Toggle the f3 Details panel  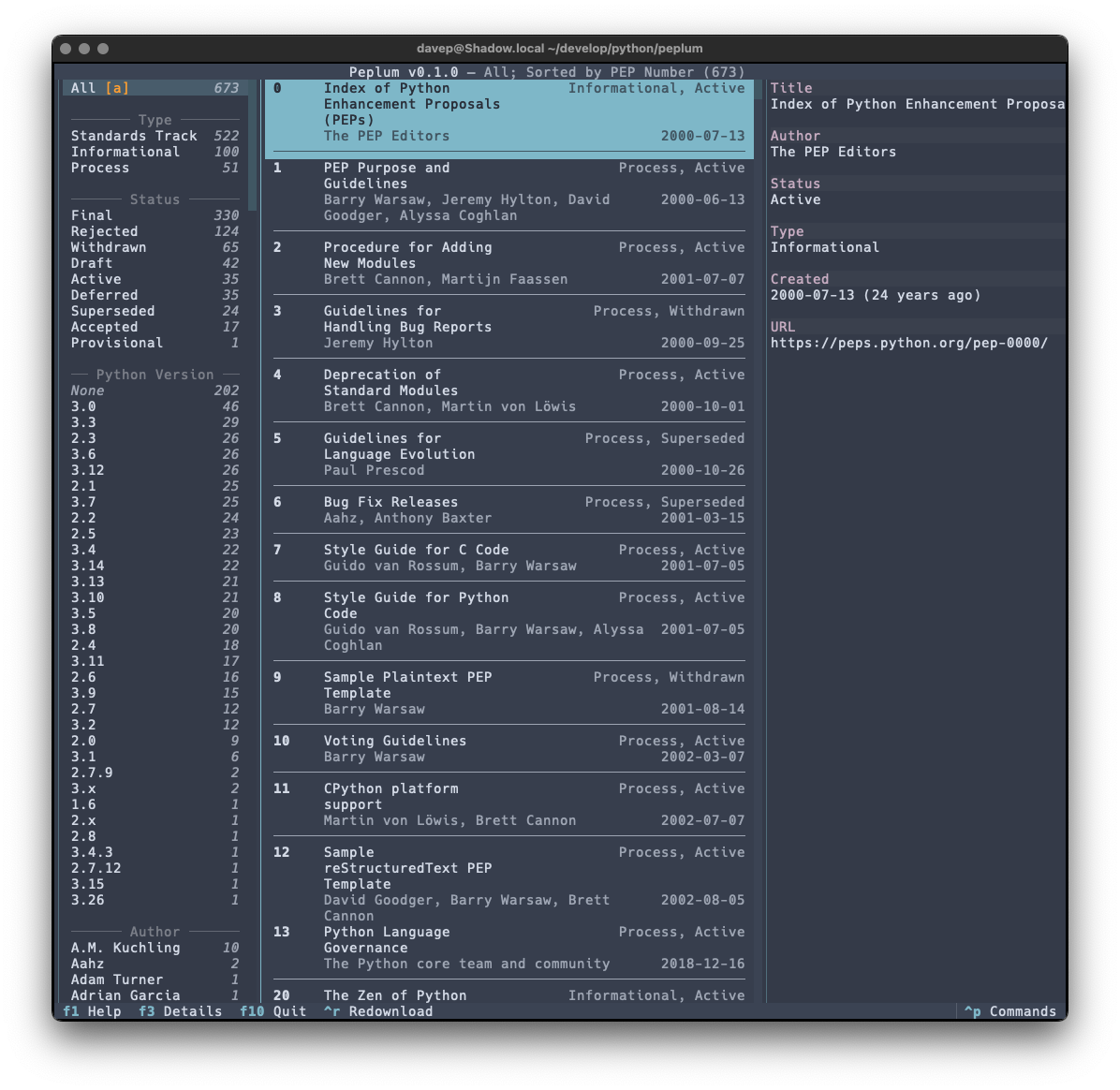coord(180,1011)
